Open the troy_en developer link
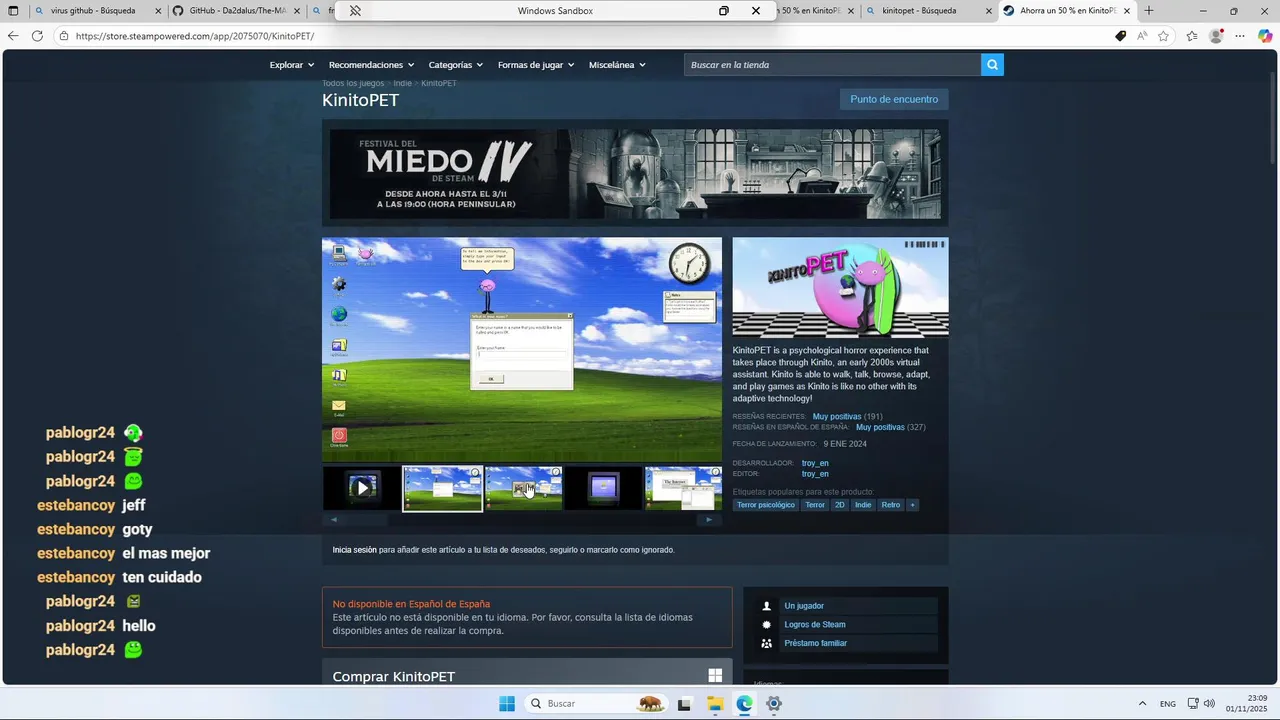Viewport: 1280px width, 720px height. click(x=815, y=463)
